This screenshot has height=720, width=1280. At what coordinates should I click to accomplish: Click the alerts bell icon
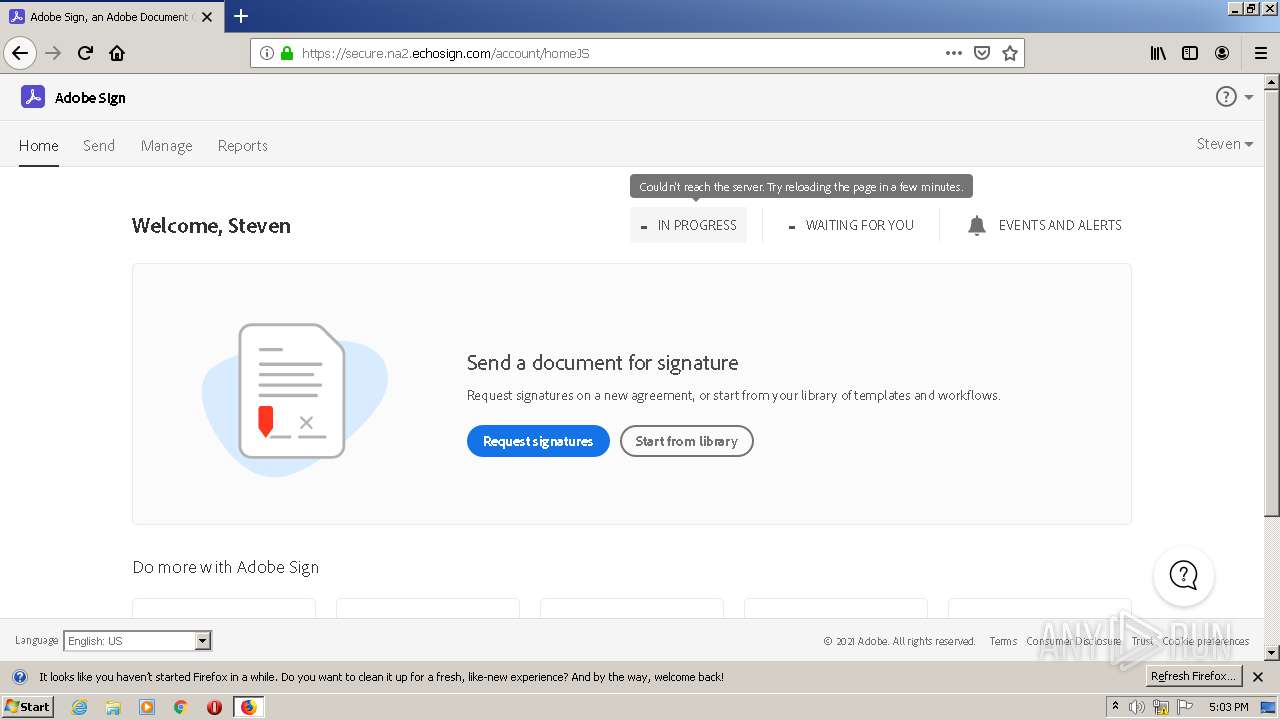(x=977, y=226)
